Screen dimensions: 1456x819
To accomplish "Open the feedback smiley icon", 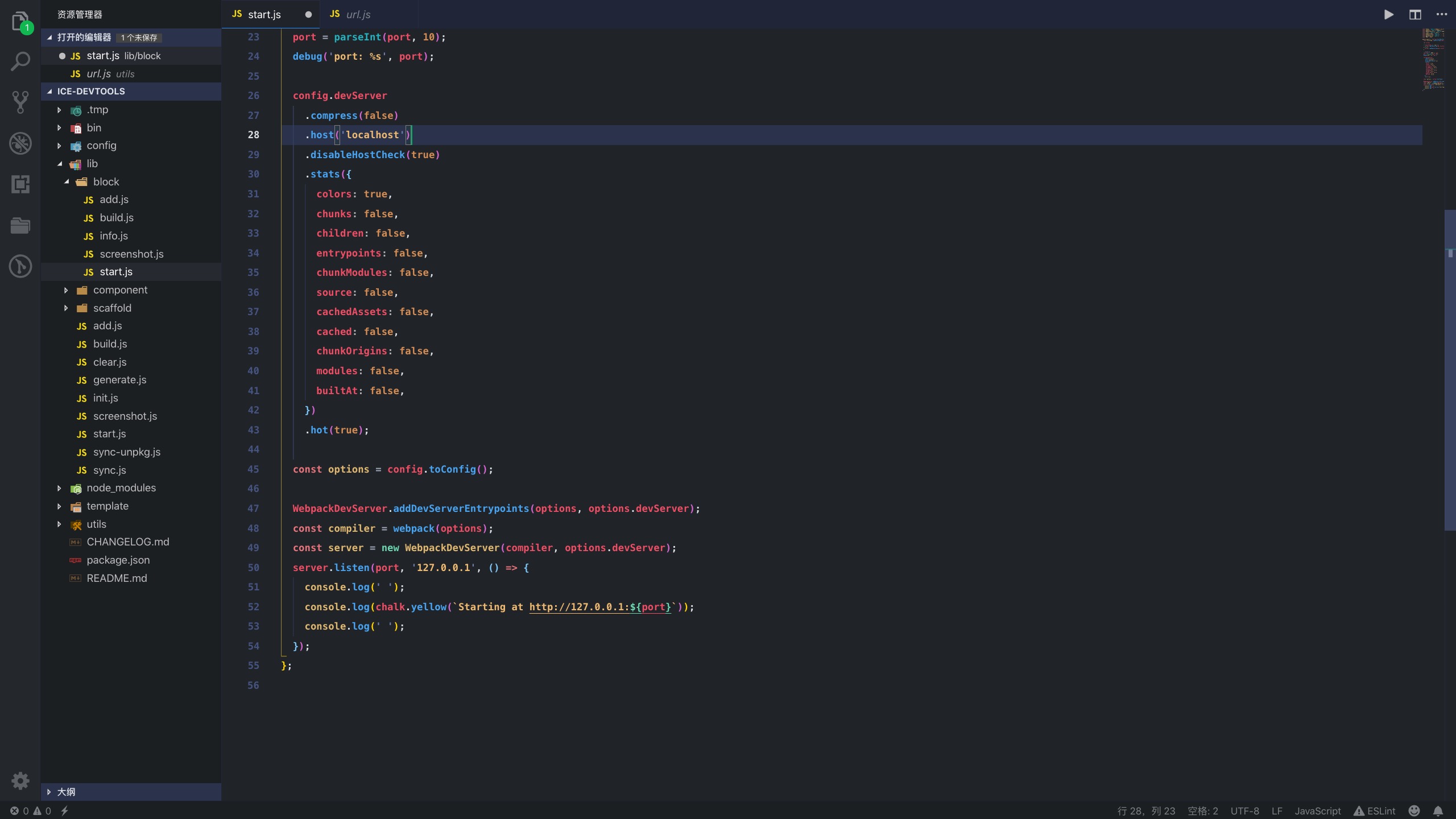I will tap(1414, 811).
